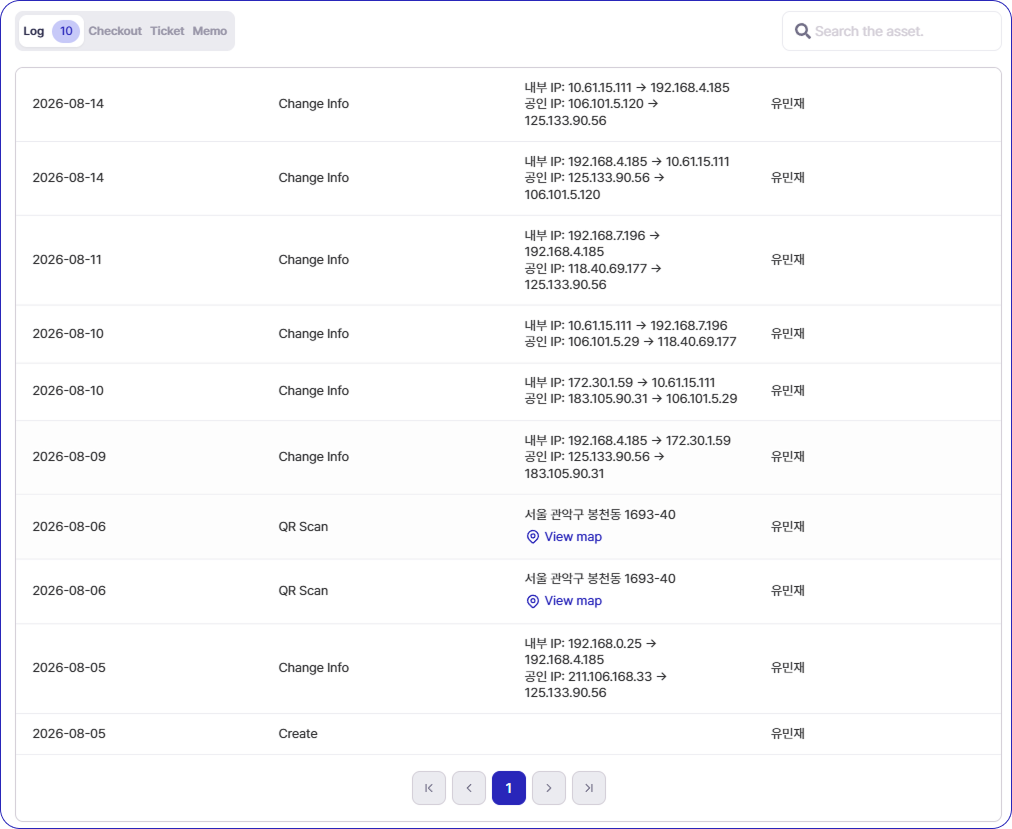Focus the Search the asset field

click(891, 31)
